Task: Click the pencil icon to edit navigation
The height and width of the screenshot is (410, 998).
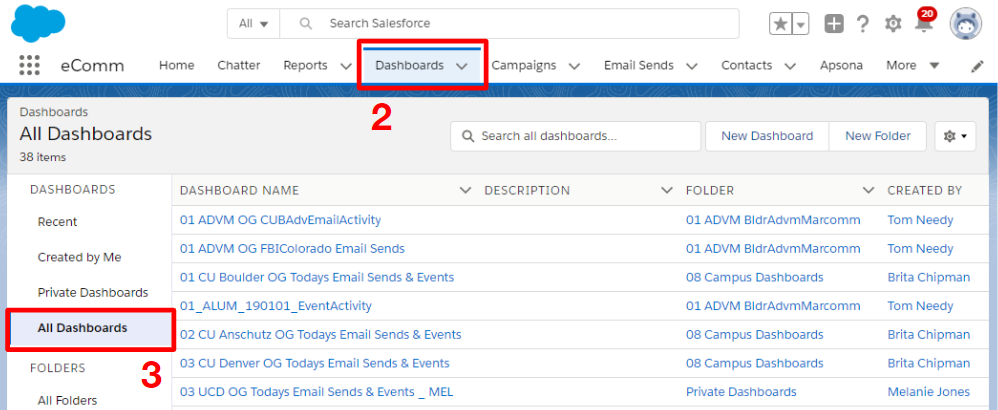Action: tap(977, 66)
